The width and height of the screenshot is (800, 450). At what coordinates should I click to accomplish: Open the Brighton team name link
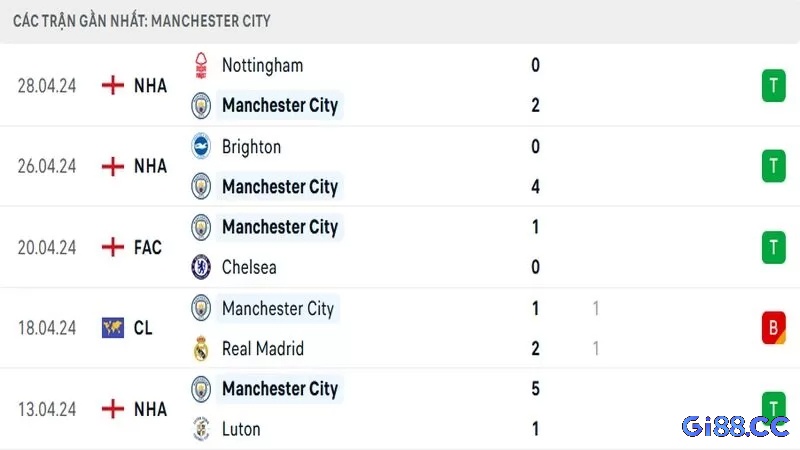coord(252,147)
